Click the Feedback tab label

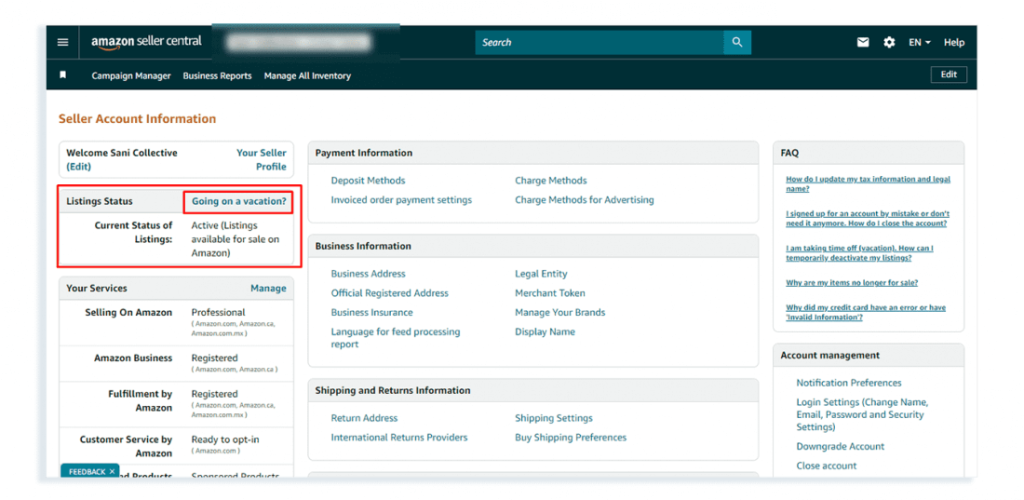pos(87,471)
